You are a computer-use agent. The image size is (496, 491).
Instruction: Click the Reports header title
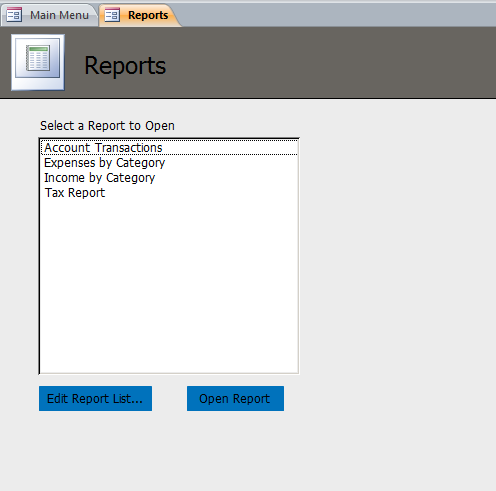125,66
